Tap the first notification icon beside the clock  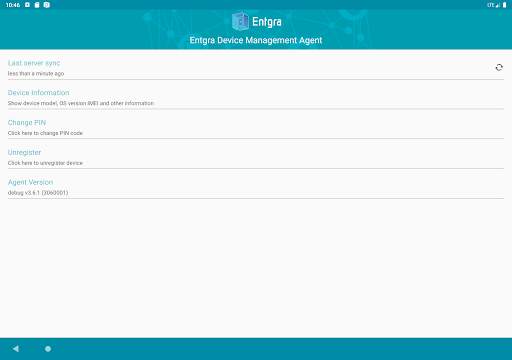(x=27, y=5)
